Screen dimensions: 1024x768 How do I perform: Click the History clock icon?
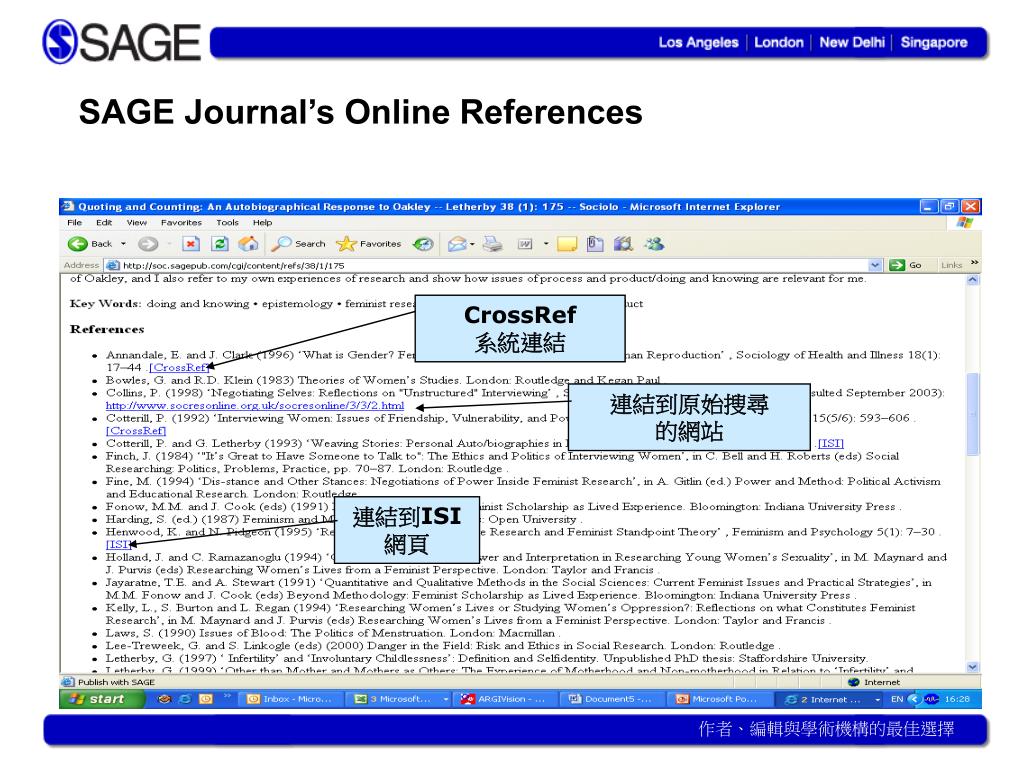(423, 244)
